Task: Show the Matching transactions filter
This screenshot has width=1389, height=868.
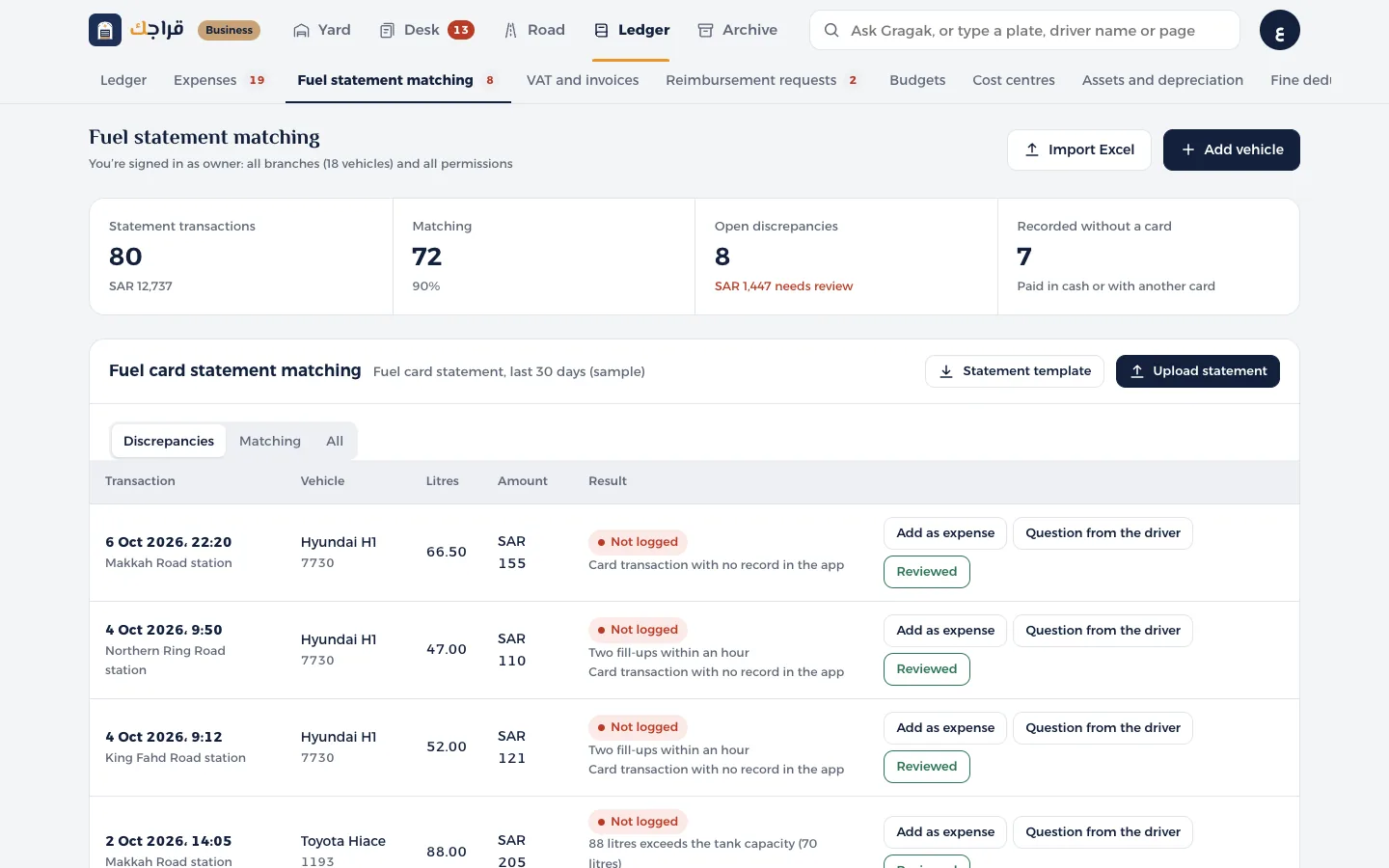Action: click(270, 441)
